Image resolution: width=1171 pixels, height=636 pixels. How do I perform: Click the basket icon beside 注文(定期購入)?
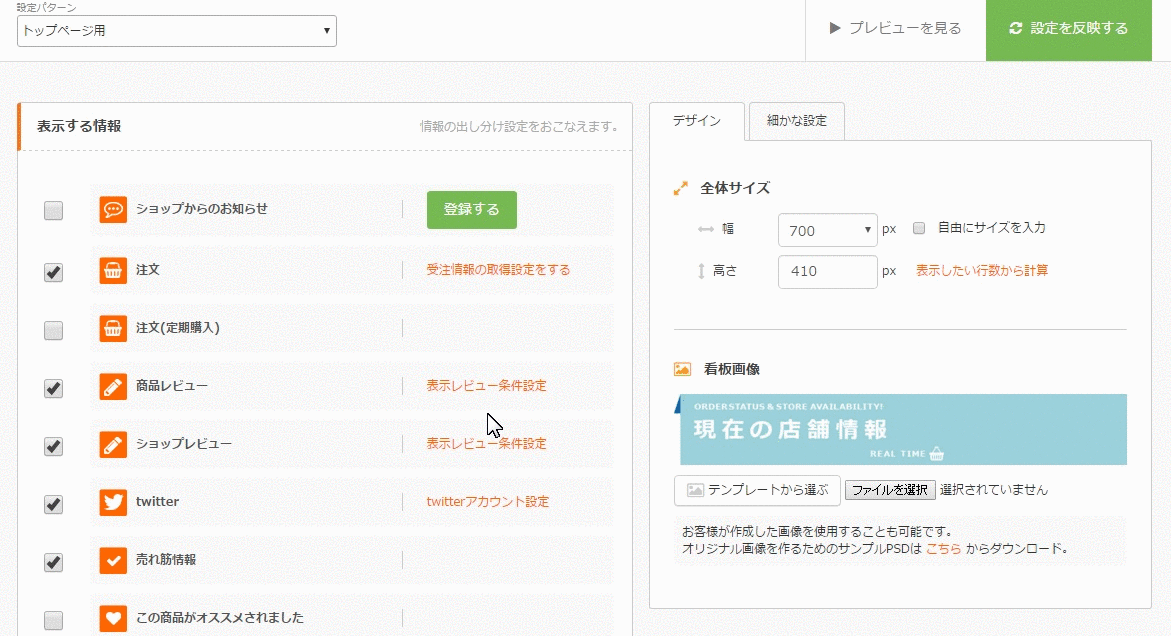coord(113,328)
